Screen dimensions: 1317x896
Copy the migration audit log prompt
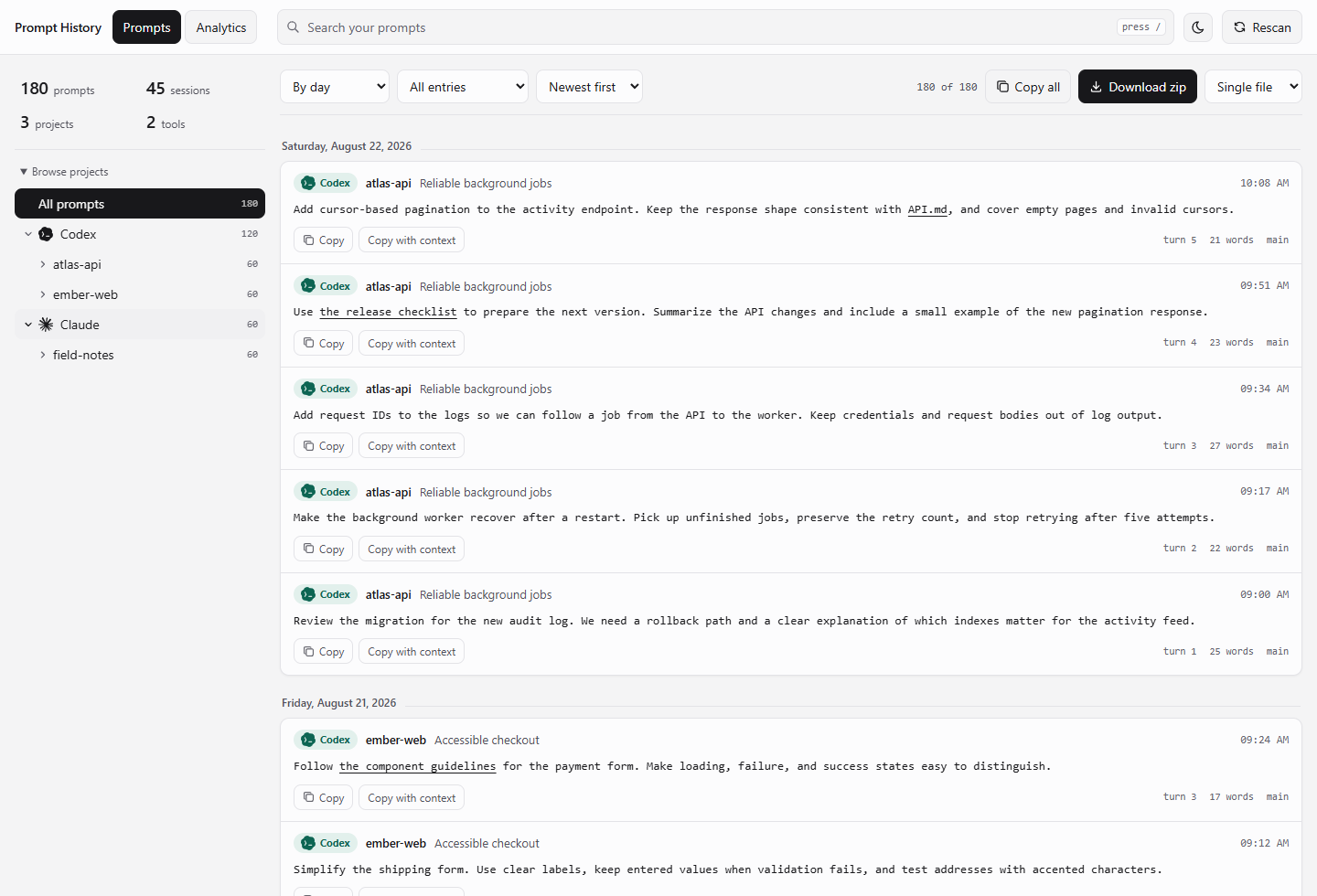coord(323,652)
